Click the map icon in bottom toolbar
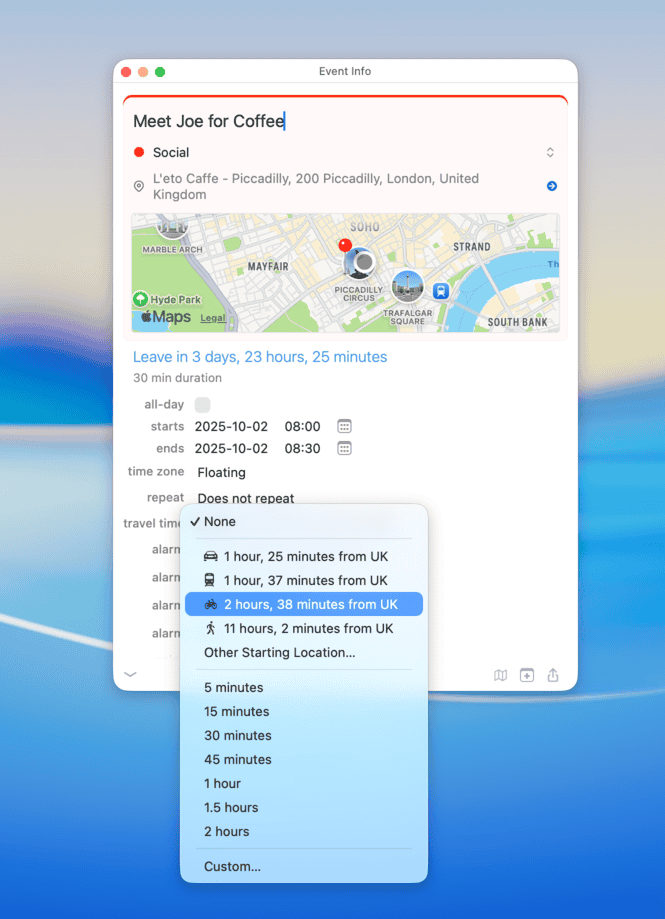This screenshot has height=919, width=665. 500,675
